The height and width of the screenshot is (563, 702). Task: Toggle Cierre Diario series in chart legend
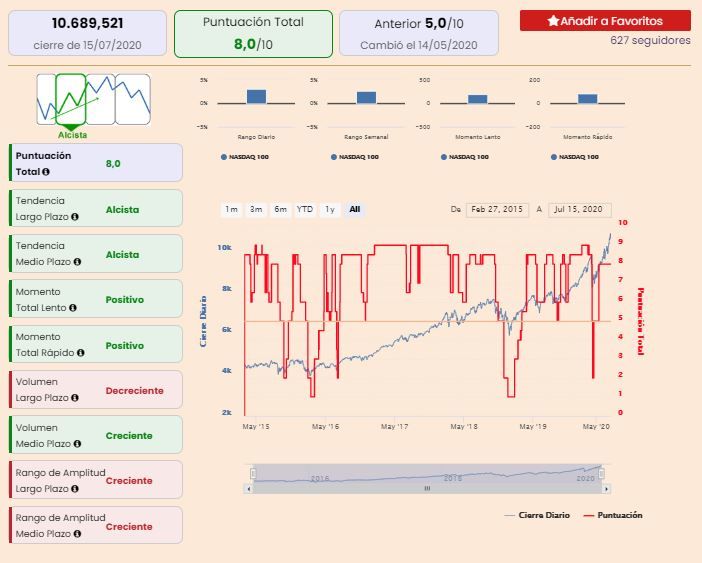click(x=537, y=516)
